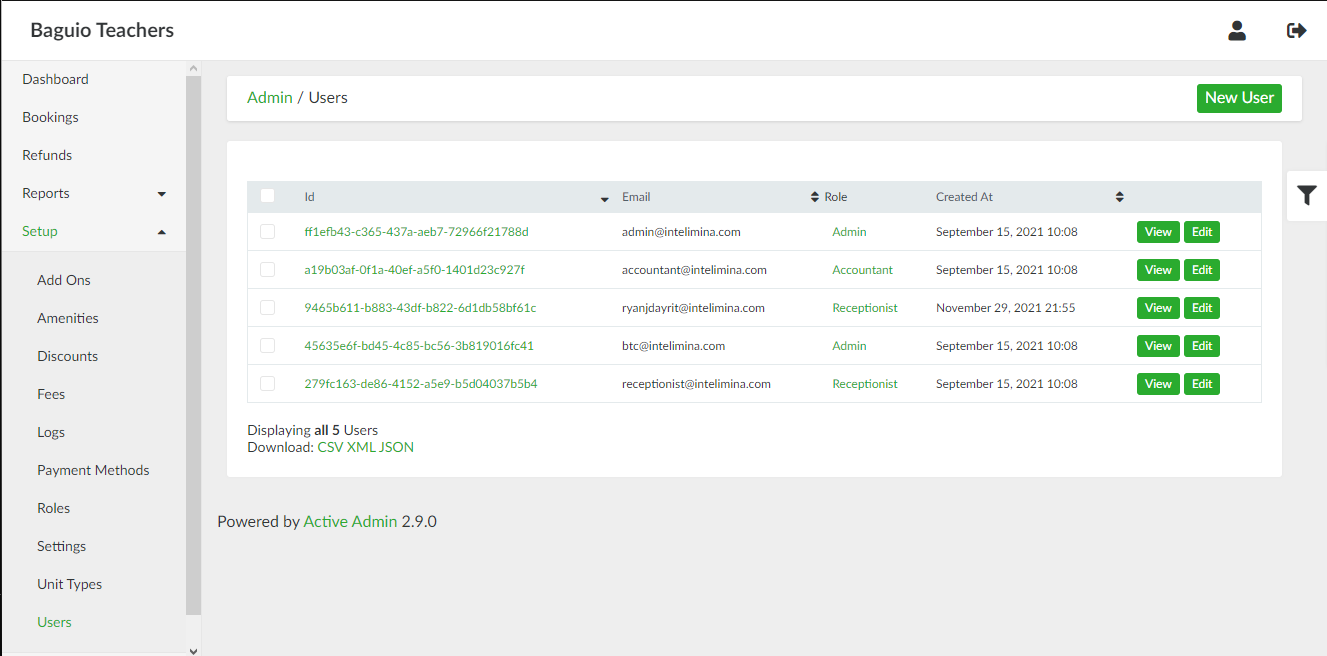
Task: Select the ryanjdayrit@intelimina.com row checkbox
Action: 267,308
